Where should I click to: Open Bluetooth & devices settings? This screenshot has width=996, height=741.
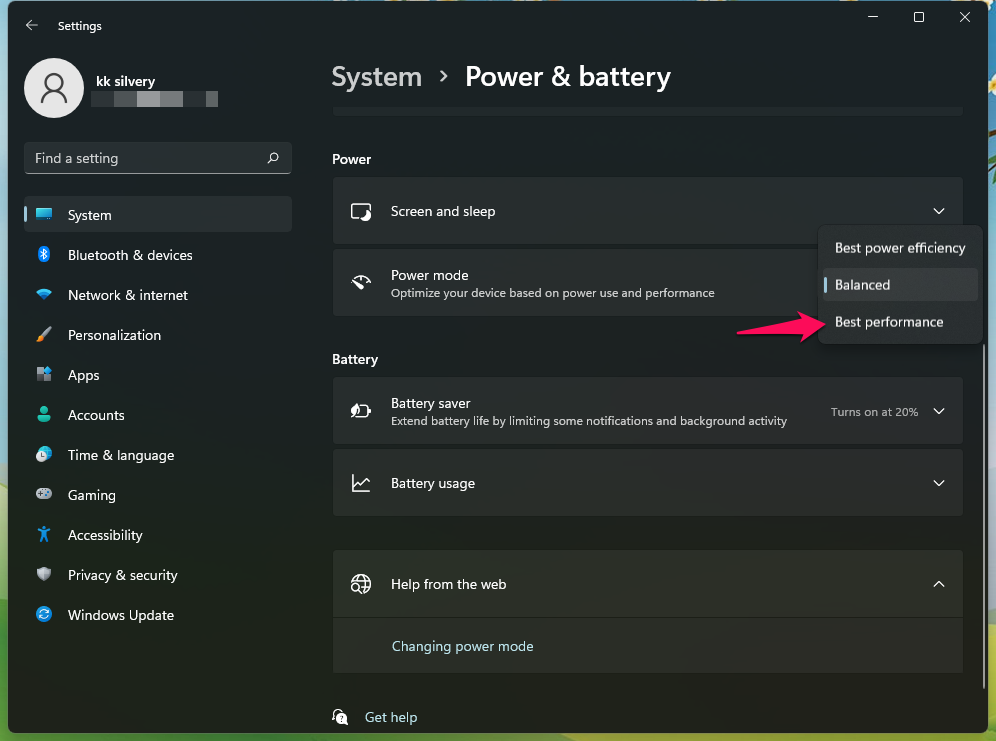[129, 255]
